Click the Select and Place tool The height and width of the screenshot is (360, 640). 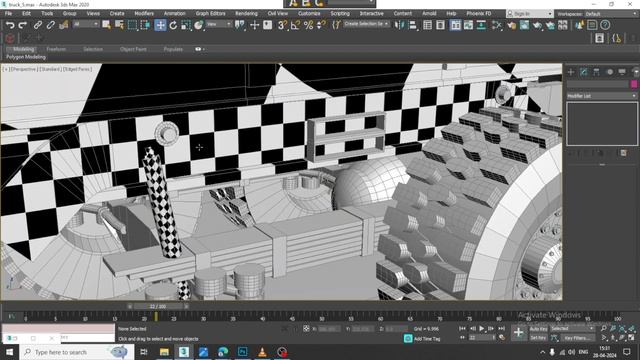coord(199,25)
